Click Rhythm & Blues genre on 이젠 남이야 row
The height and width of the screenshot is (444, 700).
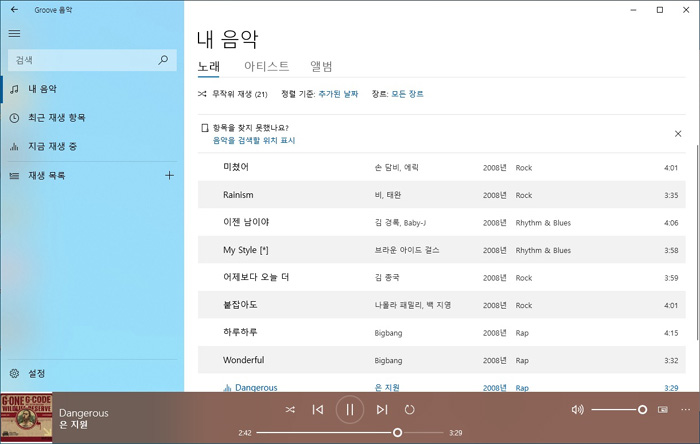(x=543, y=223)
